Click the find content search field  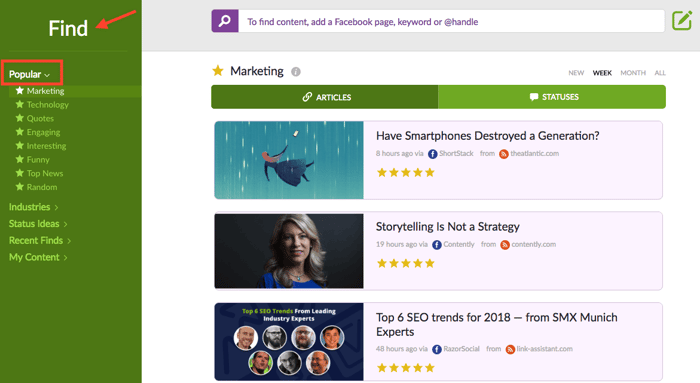coord(451,21)
